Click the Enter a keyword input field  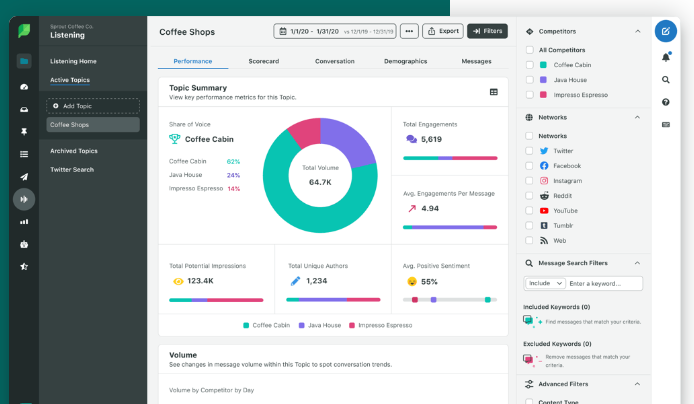click(x=604, y=283)
